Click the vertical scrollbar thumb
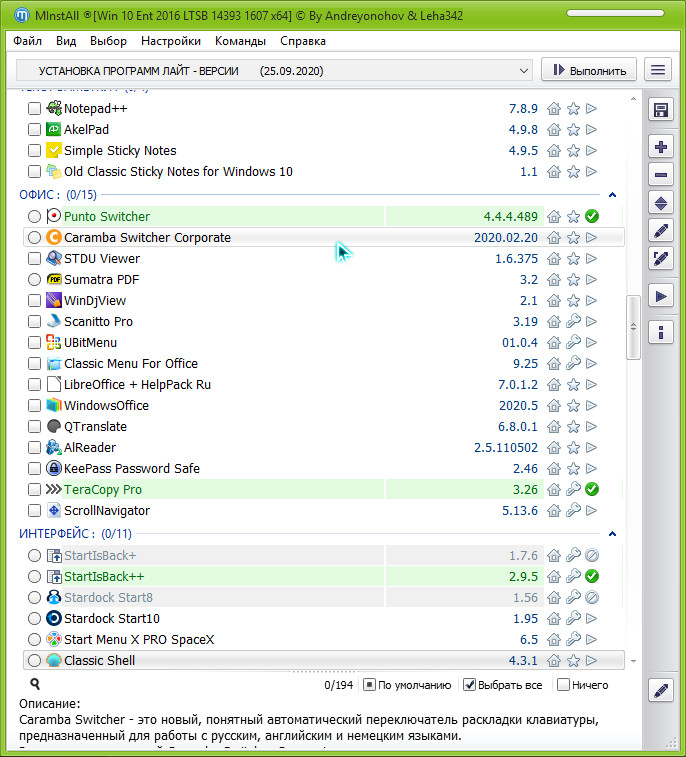Image resolution: width=686 pixels, height=757 pixels. (x=633, y=327)
